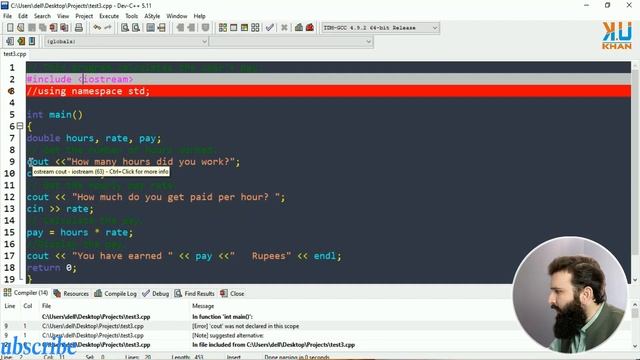This screenshot has height=360, width=640.
Task: Click the Replace magnifier icon
Action: tap(136, 28)
